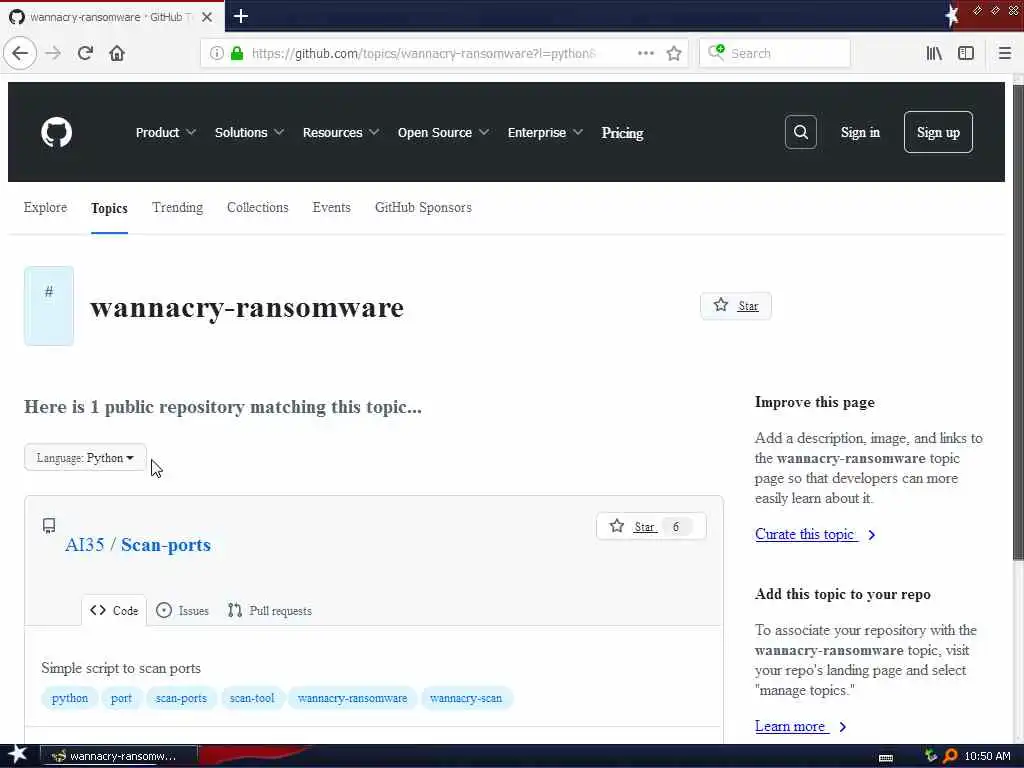Click the GitHub search magnifier button

click(x=801, y=133)
